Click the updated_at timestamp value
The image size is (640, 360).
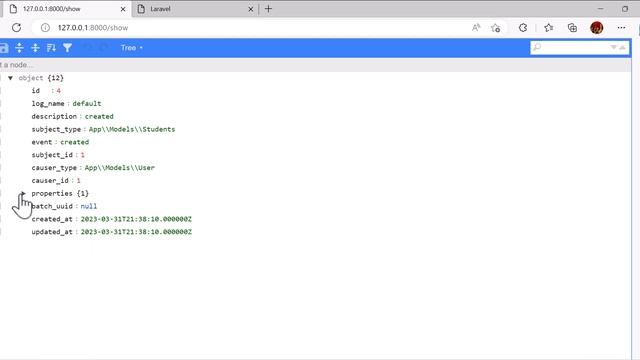pyautogui.click(x=136, y=232)
